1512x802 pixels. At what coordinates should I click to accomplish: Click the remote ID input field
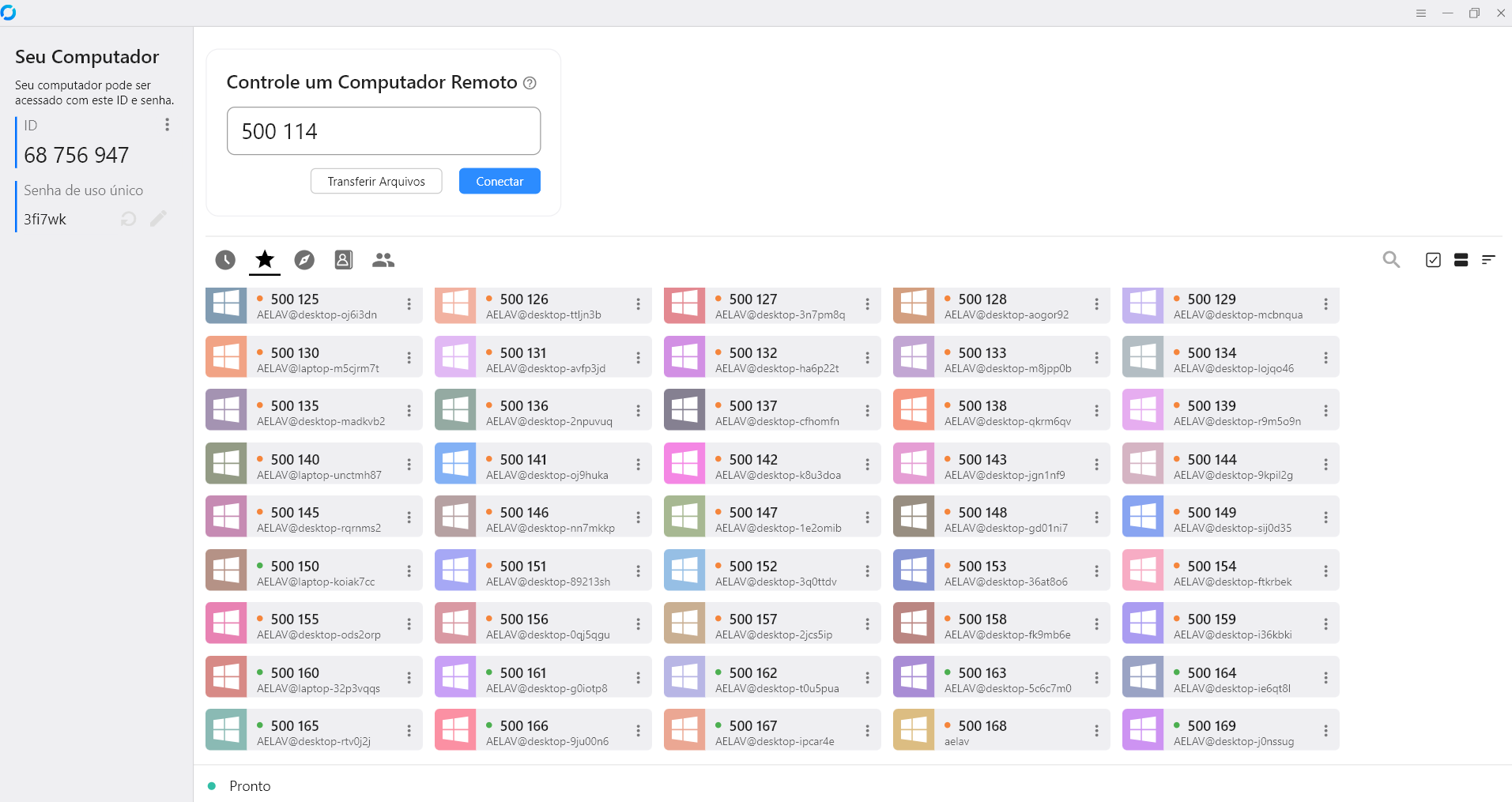click(x=383, y=131)
